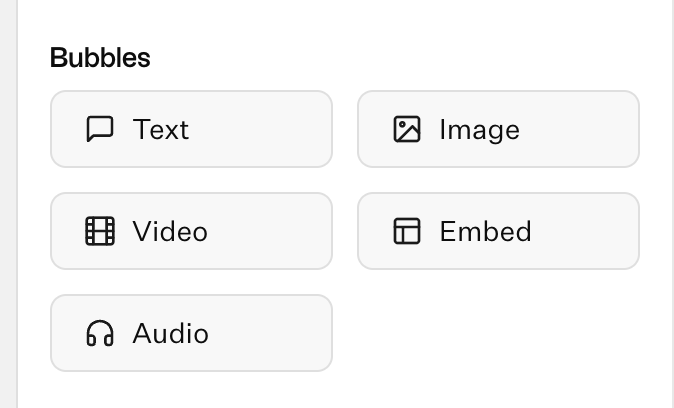Add a Text bubble block
Viewport: 674px width, 408px height.
click(x=191, y=129)
